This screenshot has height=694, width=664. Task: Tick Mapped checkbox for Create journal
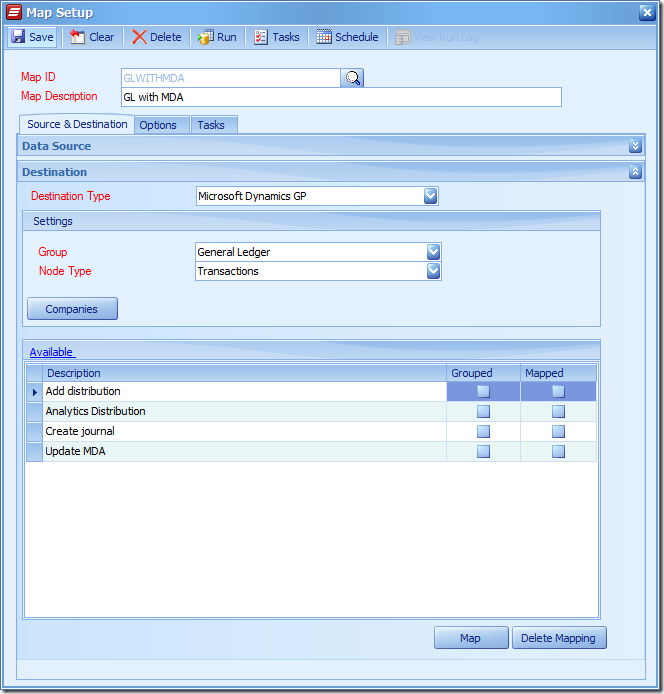point(558,432)
